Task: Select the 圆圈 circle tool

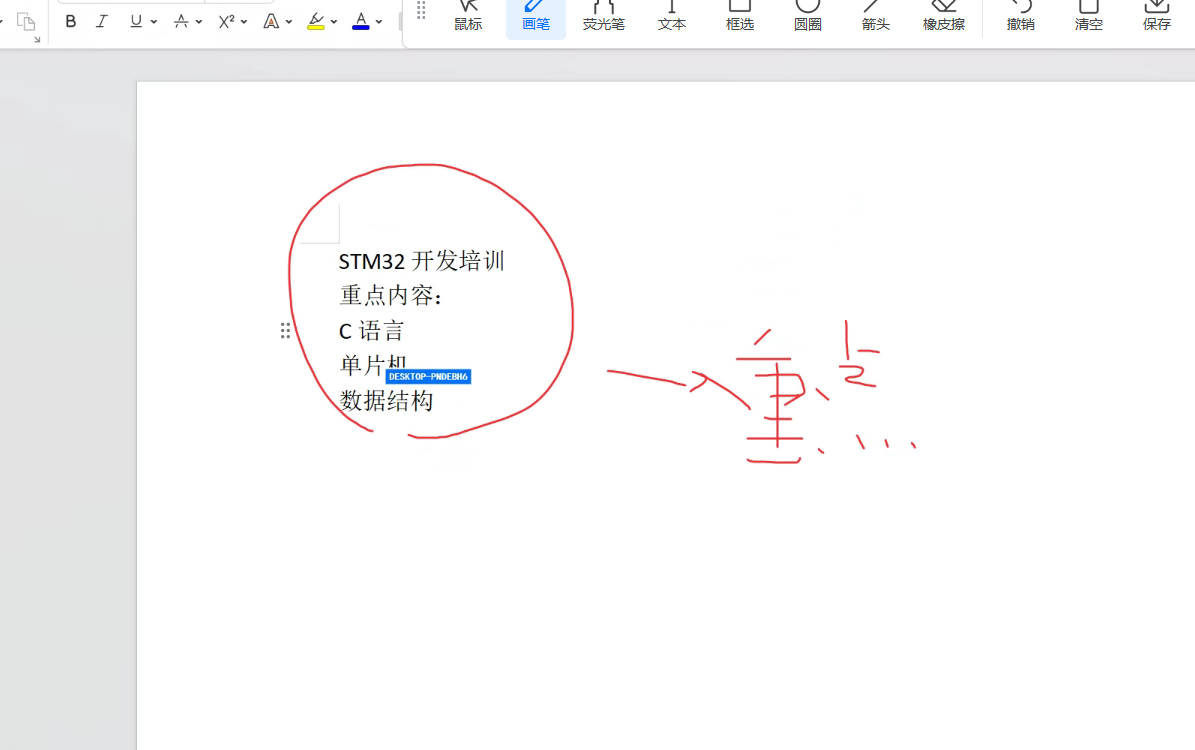Action: (808, 17)
